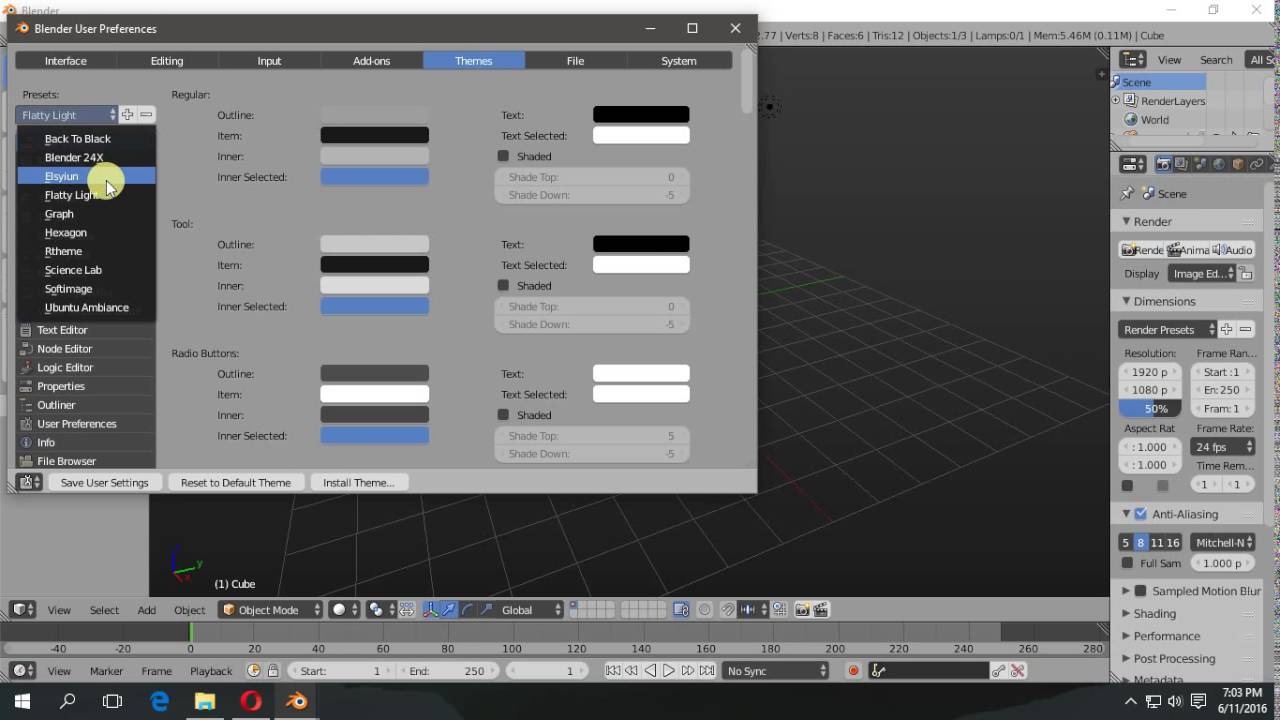Add a render preset with plus icon
This screenshot has width=1280, height=720.
[x=1226, y=329]
